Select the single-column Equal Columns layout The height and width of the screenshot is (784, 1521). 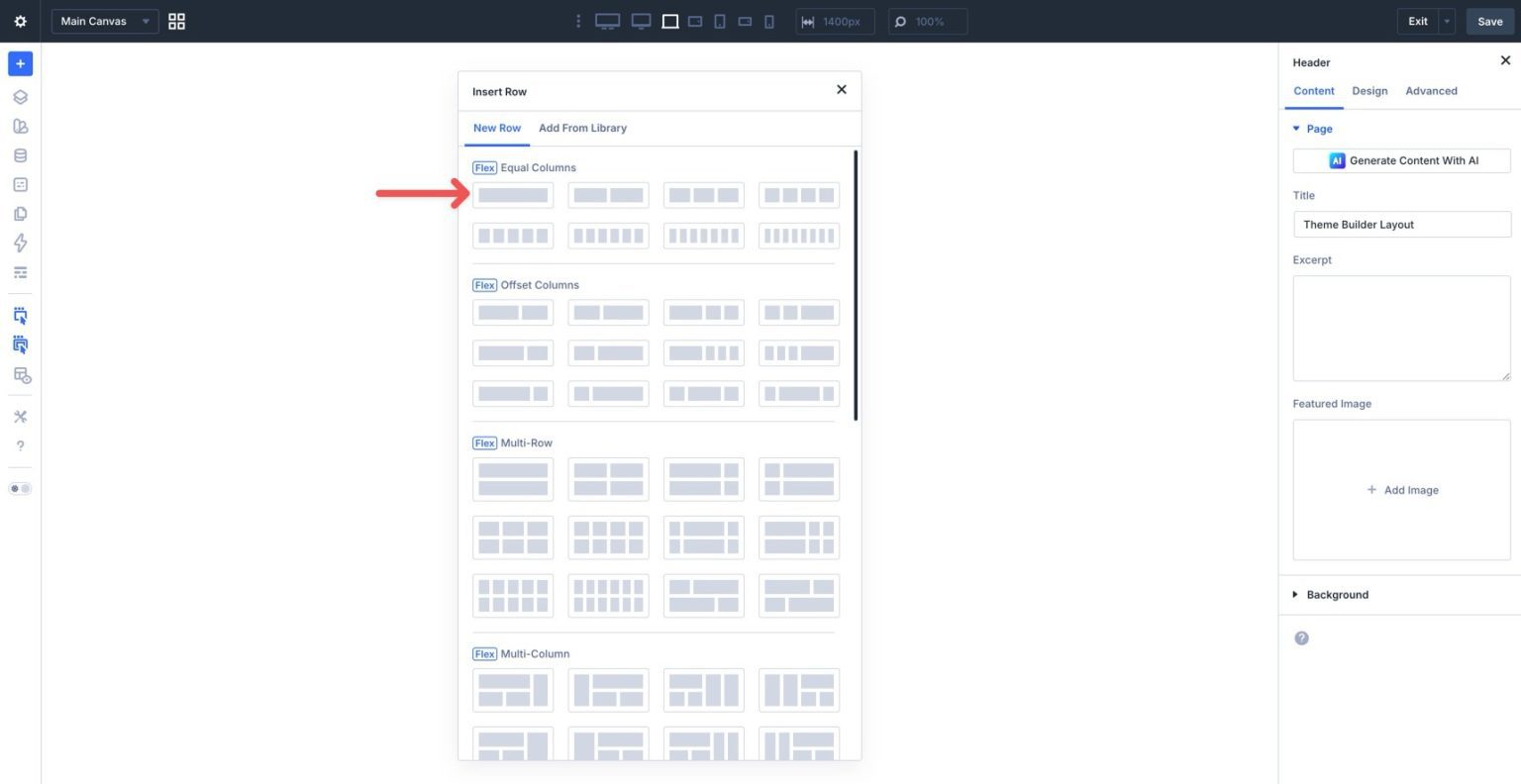(x=513, y=195)
